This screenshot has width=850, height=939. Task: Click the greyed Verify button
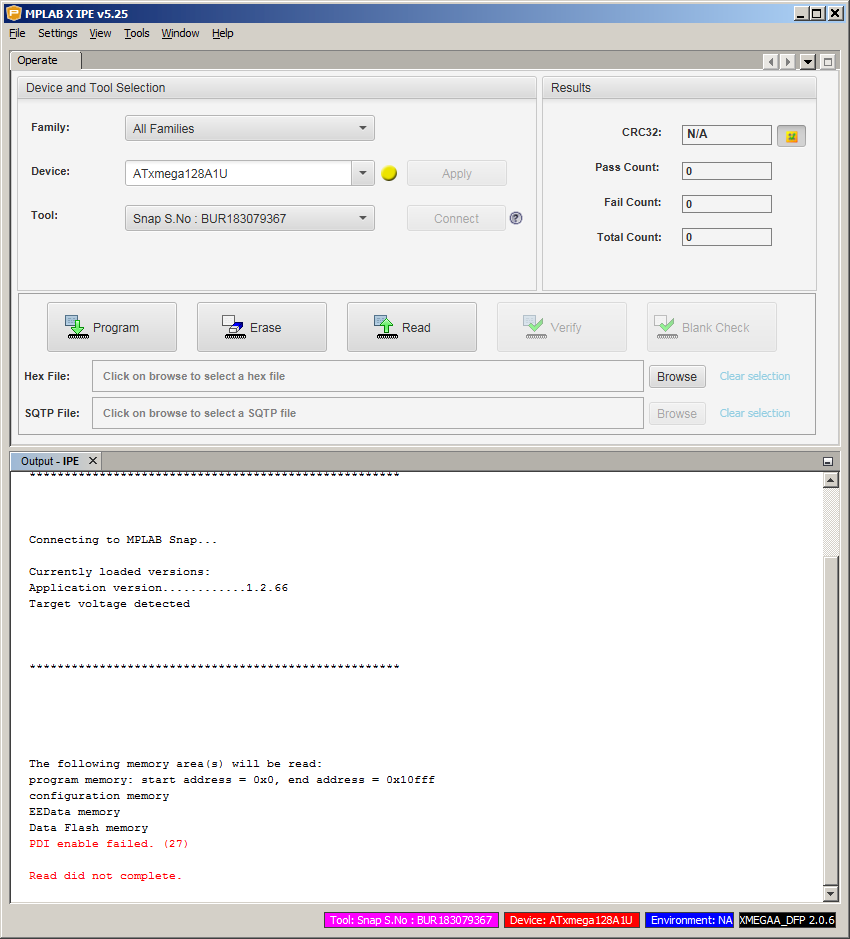[x=562, y=327]
